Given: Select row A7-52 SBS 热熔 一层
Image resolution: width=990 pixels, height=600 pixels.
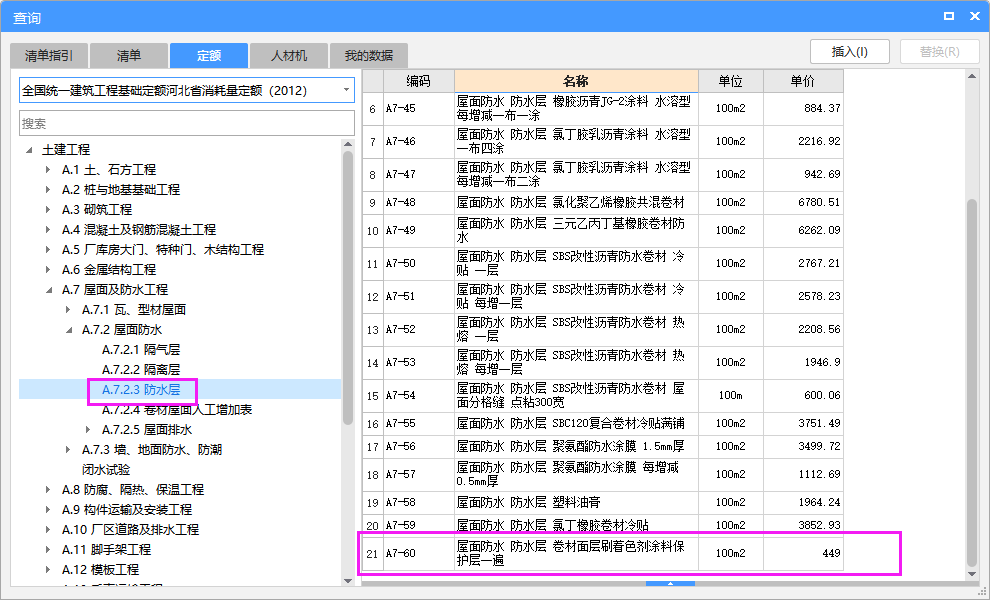Looking at the screenshot, I should click(x=603, y=329).
